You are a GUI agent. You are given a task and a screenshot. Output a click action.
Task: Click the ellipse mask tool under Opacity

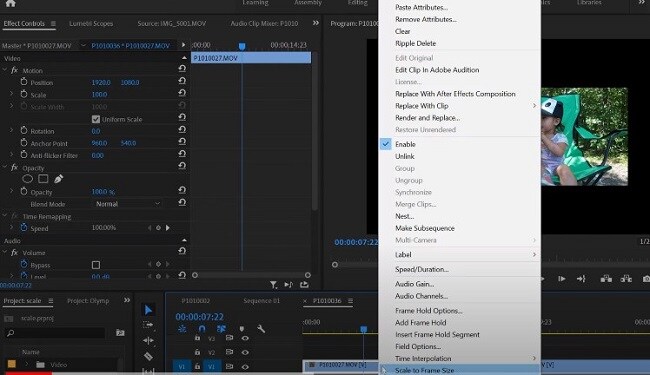[x=27, y=179]
